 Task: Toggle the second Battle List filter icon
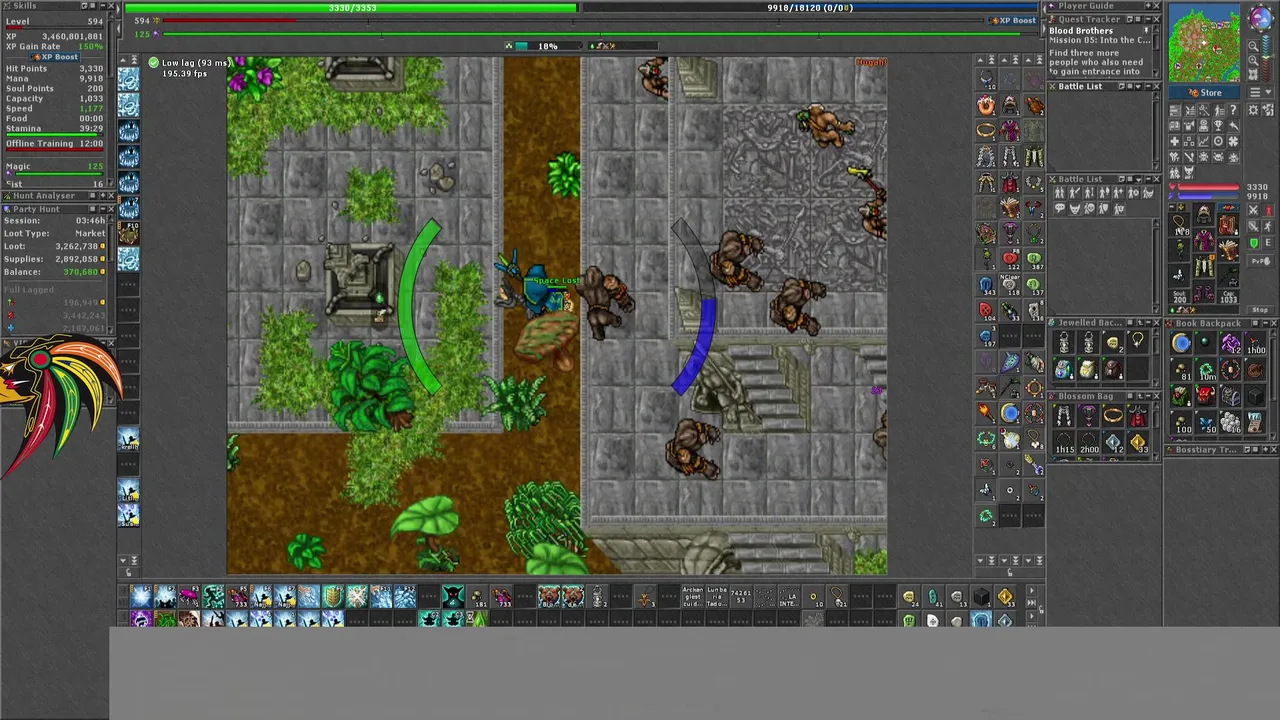point(1074,192)
